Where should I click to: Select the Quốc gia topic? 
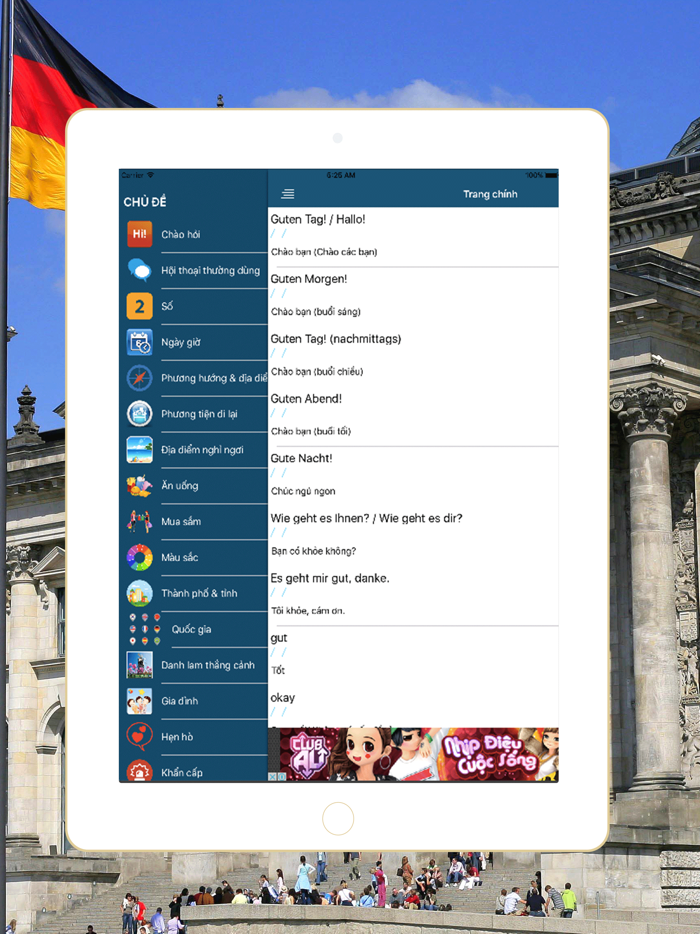point(194,629)
